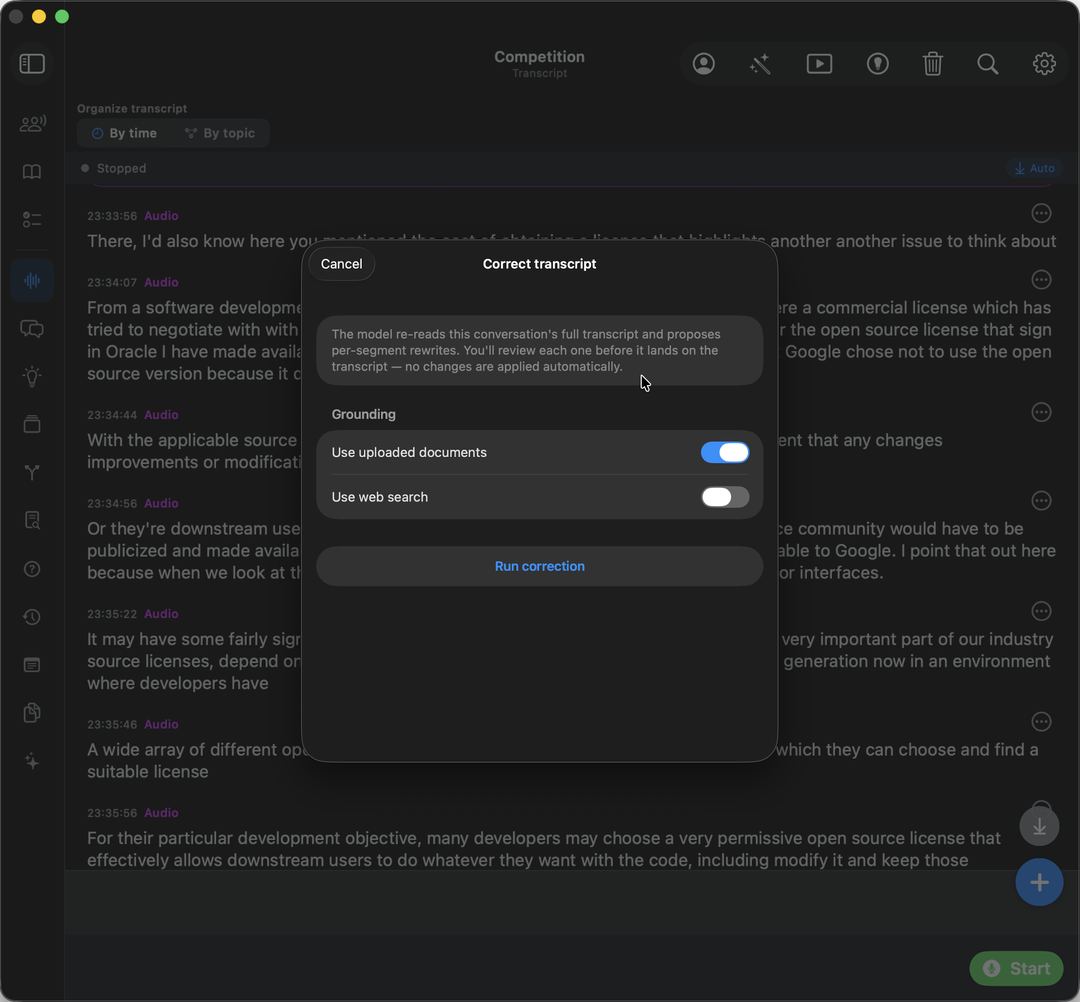
Task: Click the trash delete icon in toolbar
Action: tap(933, 64)
